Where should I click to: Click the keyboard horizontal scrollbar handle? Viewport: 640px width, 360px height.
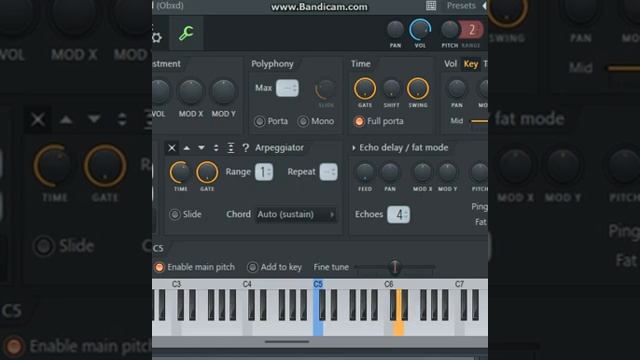(x=287, y=342)
